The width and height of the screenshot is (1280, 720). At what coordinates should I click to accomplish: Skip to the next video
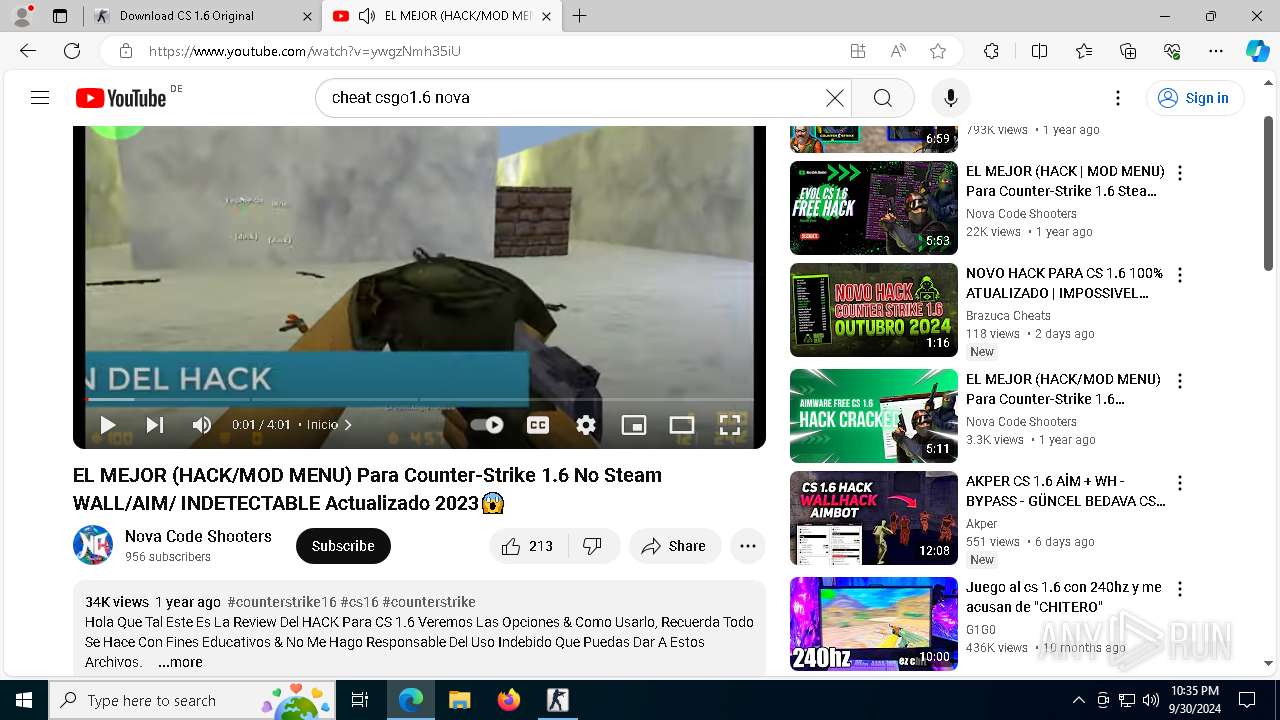[155, 425]
